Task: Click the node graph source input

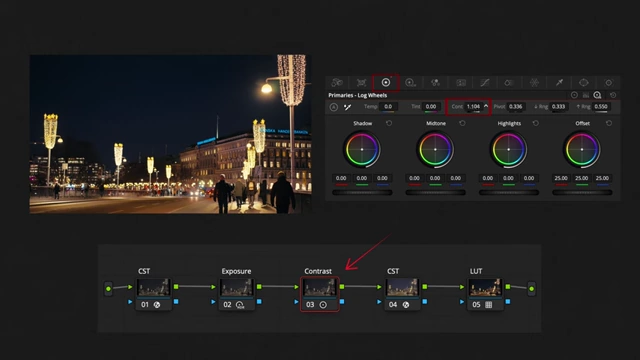Action: 108,289
